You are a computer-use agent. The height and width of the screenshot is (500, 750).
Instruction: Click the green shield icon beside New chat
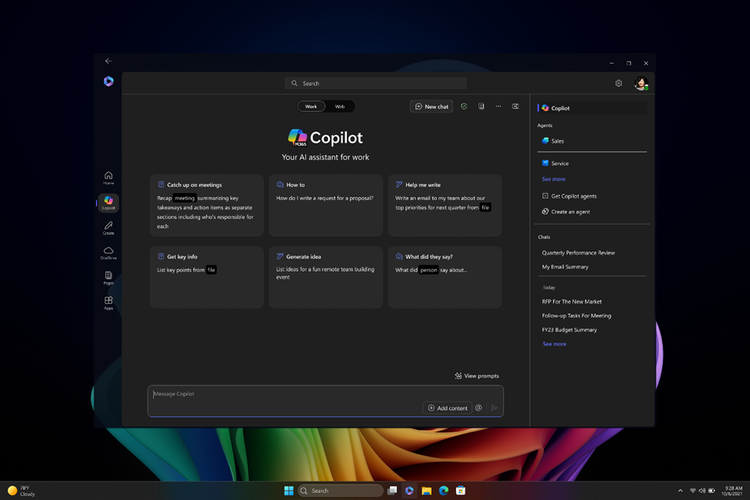464,106
